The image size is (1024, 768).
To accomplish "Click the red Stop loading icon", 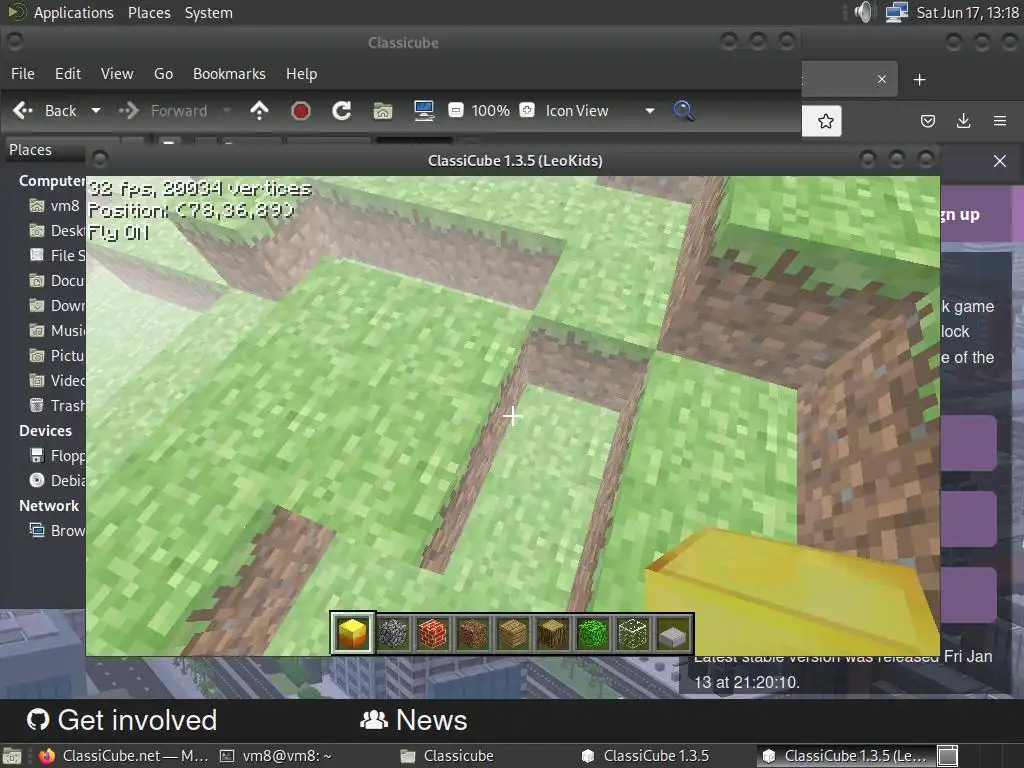I will [x=300, y=111].
